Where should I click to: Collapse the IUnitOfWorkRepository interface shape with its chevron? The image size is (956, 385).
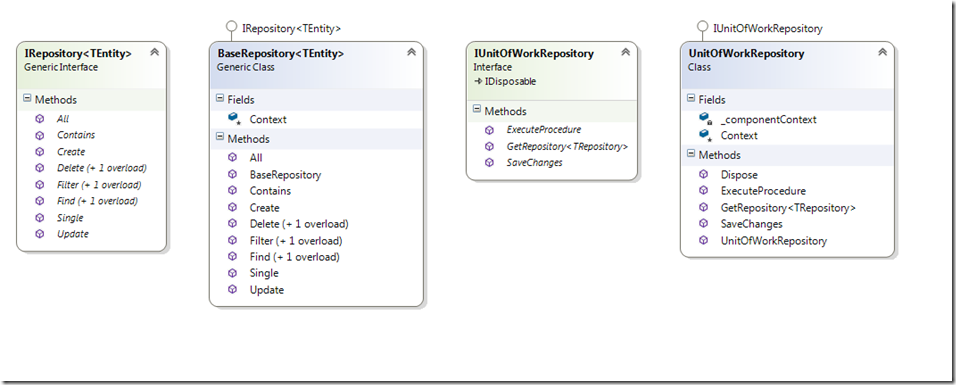(625, 52)
